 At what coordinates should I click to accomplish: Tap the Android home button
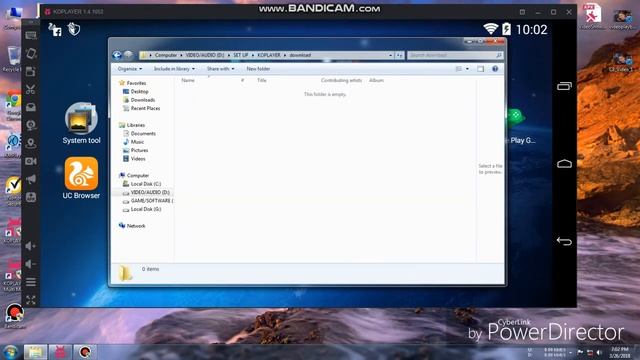click(x=564, y=164)
